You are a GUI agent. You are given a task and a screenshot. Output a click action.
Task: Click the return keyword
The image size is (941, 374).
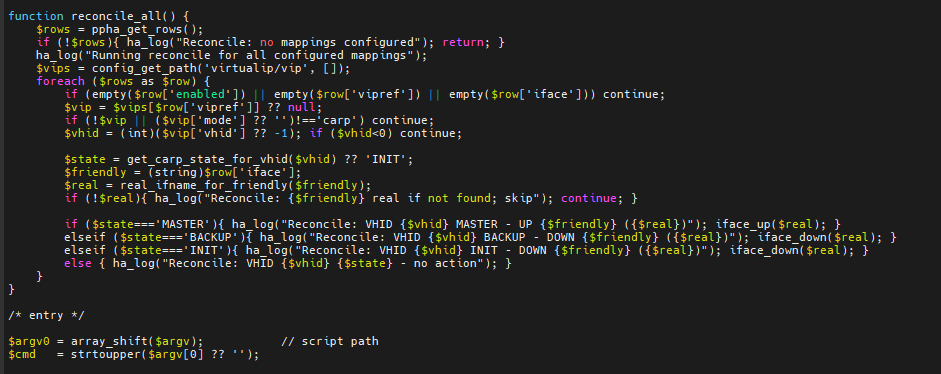[x=462, y=42]
